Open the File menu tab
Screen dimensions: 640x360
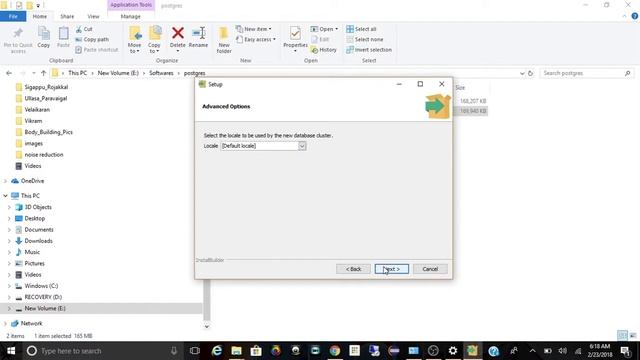point(13,16)
